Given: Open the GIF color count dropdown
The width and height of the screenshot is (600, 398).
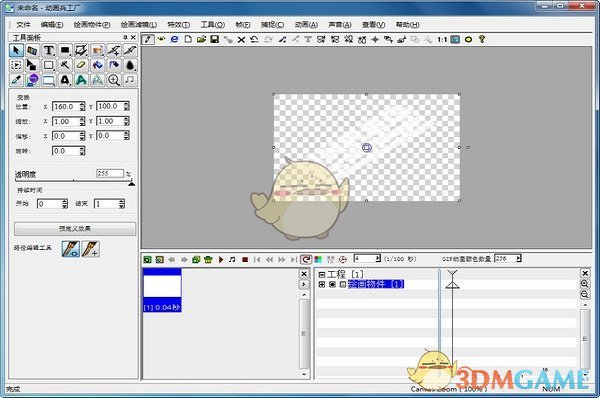Looking at the screenshot, I should tap(518, 259).
